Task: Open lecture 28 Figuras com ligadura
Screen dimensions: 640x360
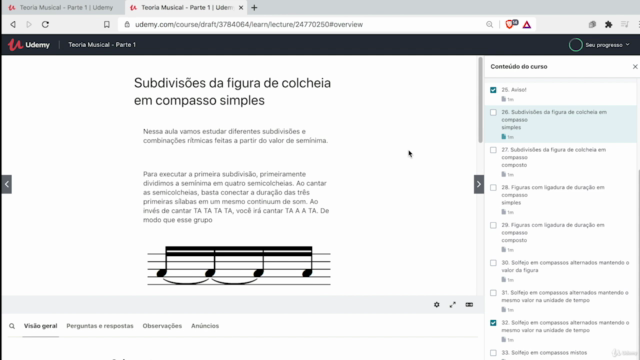Action: [561, 199]
